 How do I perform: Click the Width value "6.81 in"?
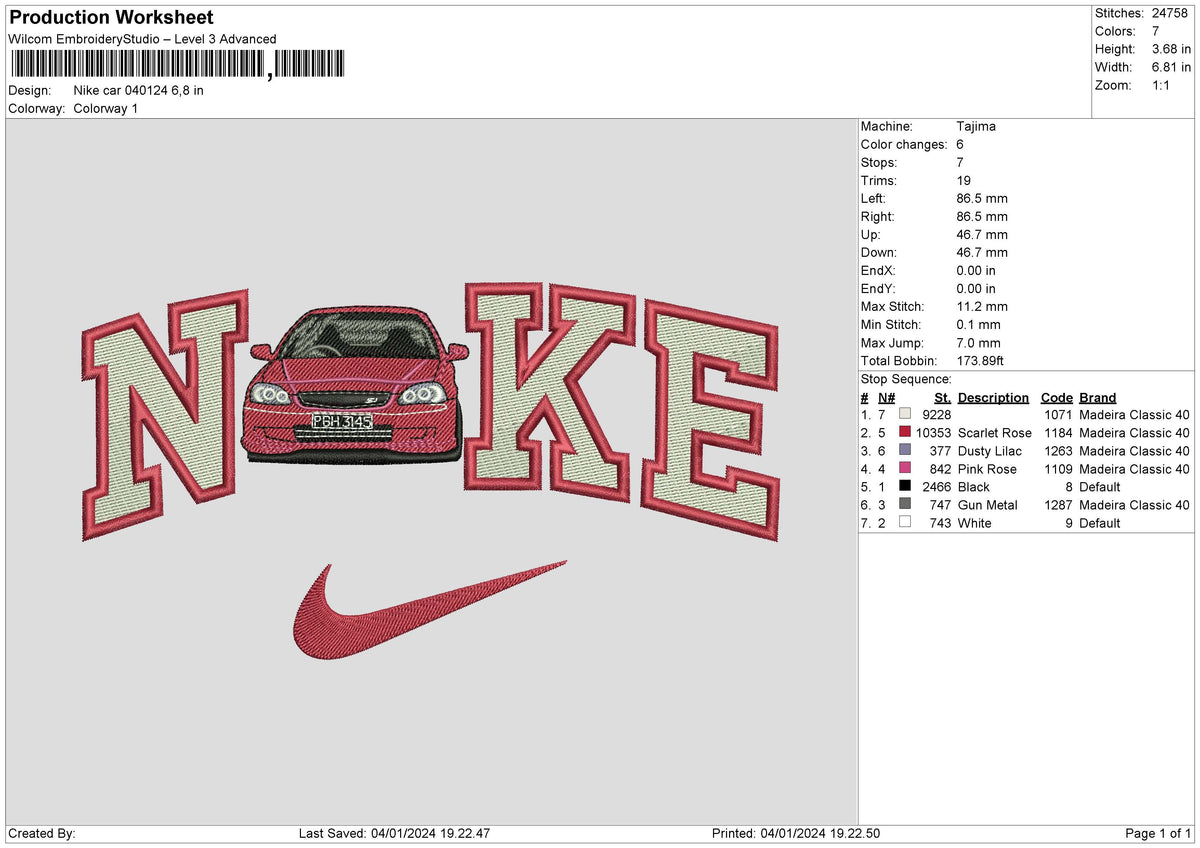pyautogui.click(x=1172, y=67)
